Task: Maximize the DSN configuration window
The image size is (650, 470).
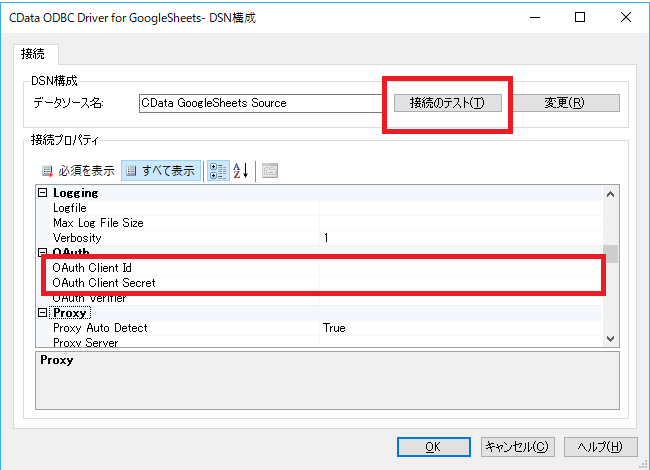Action: pos(580,17)
